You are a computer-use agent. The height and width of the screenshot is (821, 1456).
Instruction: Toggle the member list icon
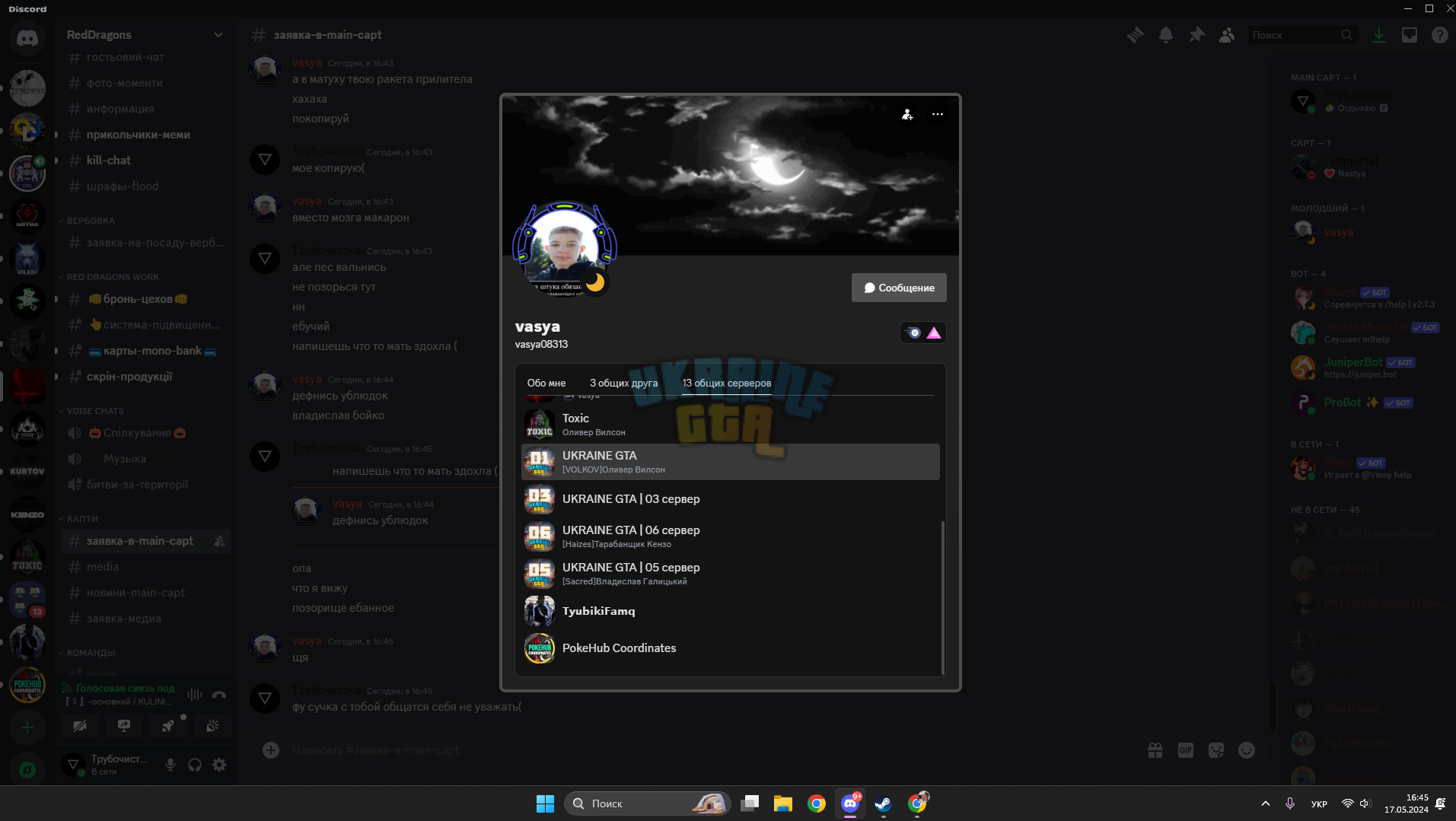click(x=1227, y=35)
